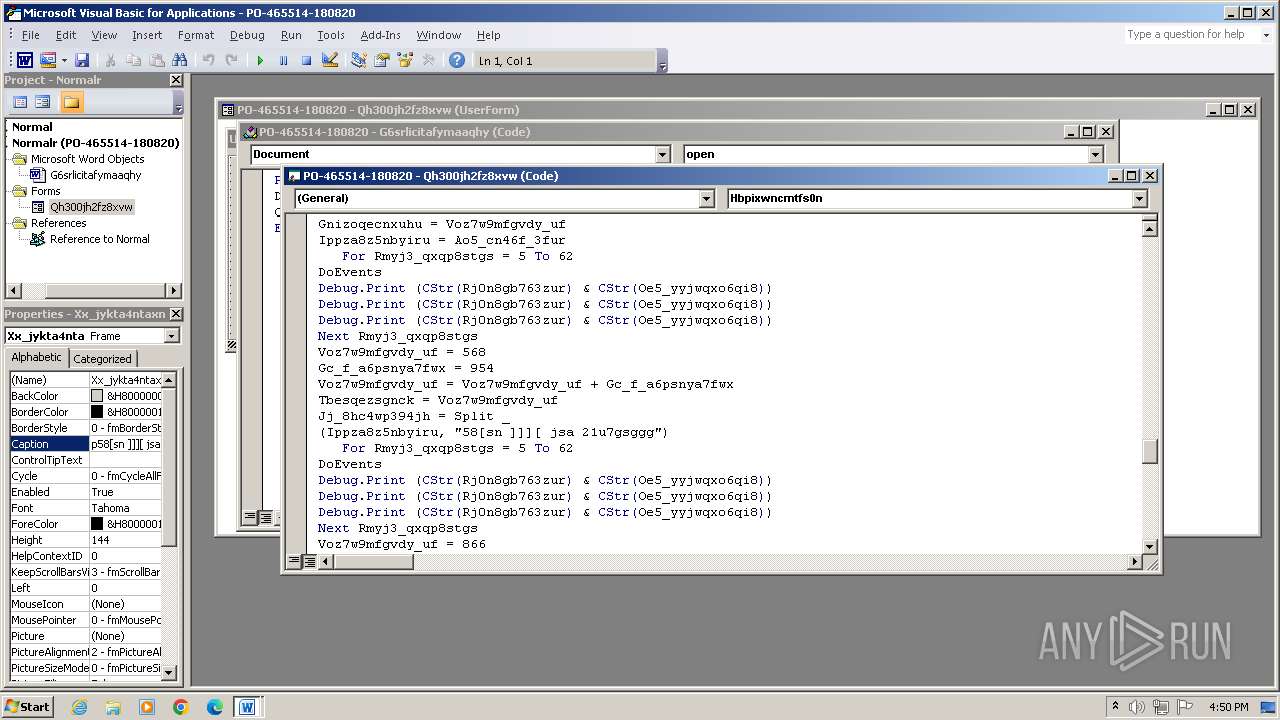Click the Break pause icon

pyautogui.click(x=283, y=61)
